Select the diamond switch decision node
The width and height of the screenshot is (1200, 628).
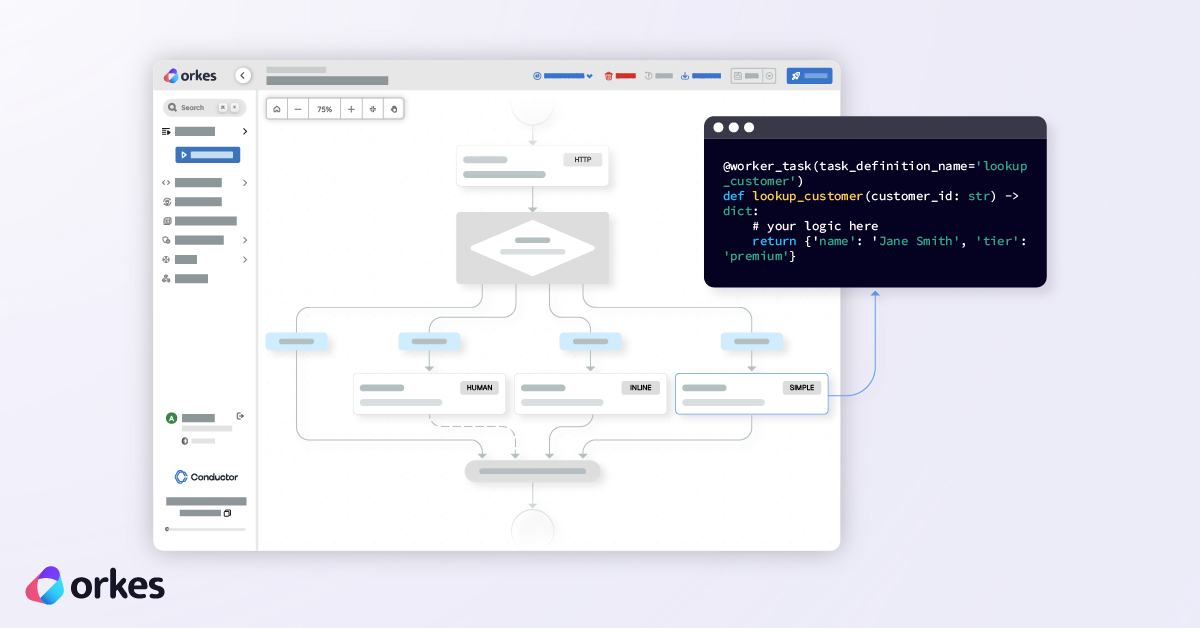click(x=532, y=247)
